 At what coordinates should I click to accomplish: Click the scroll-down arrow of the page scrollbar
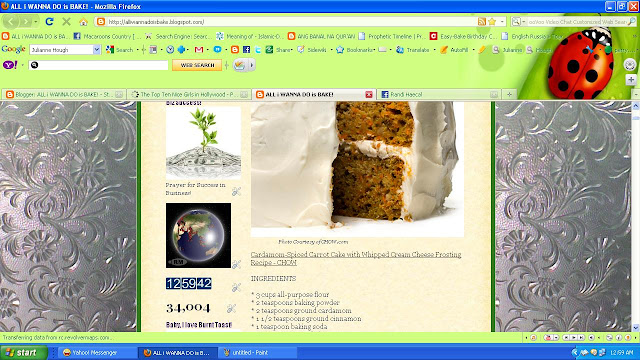pyautogui.click(x=636, y=328)
